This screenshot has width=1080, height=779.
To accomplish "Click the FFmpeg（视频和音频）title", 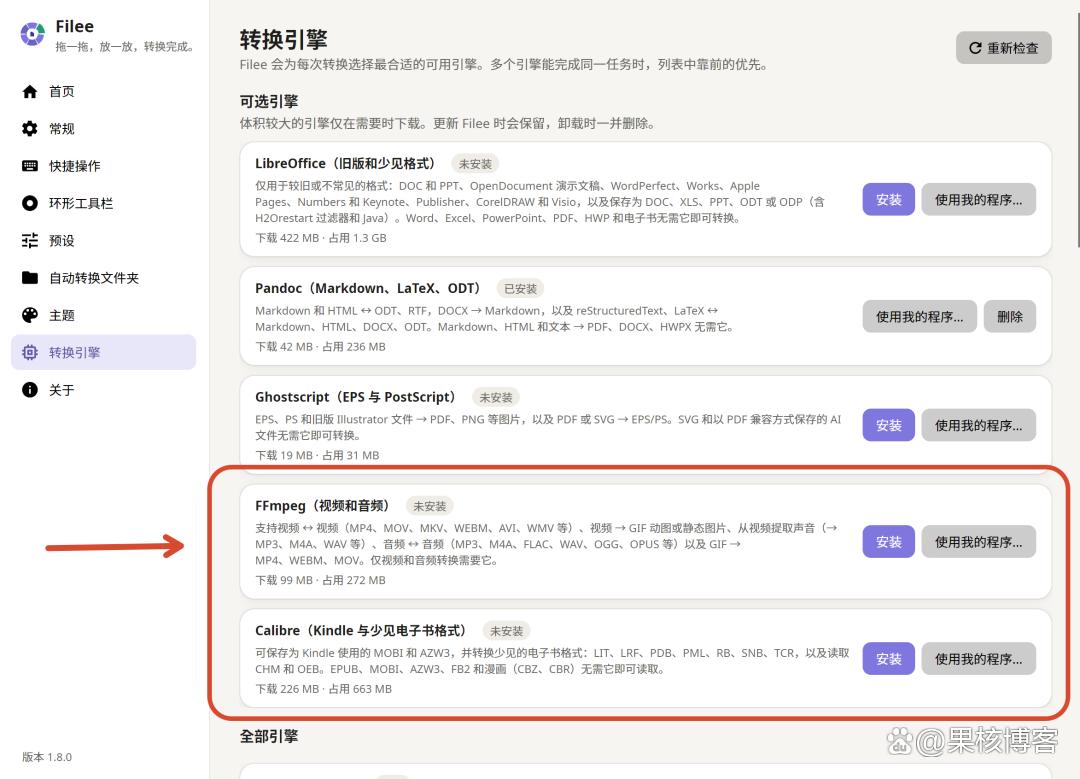I will [x=324, y=506].
